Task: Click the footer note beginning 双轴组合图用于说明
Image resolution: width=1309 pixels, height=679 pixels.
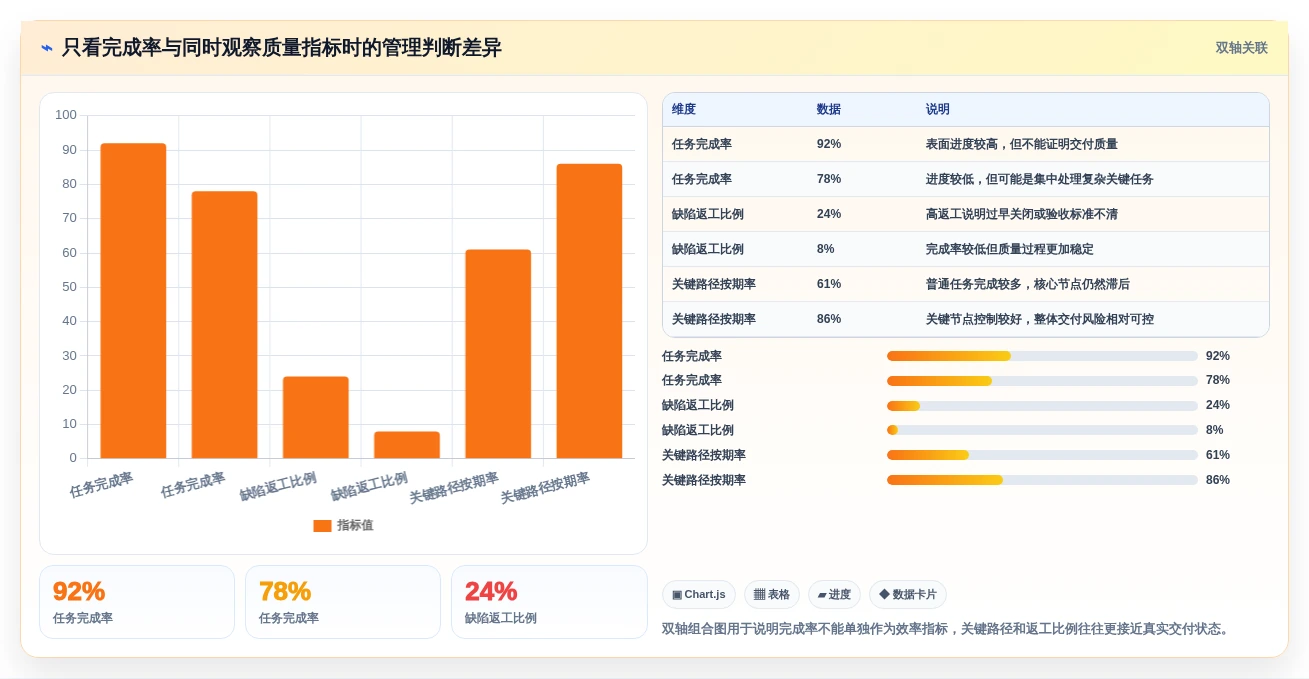Action: click(x=947, y=629)
